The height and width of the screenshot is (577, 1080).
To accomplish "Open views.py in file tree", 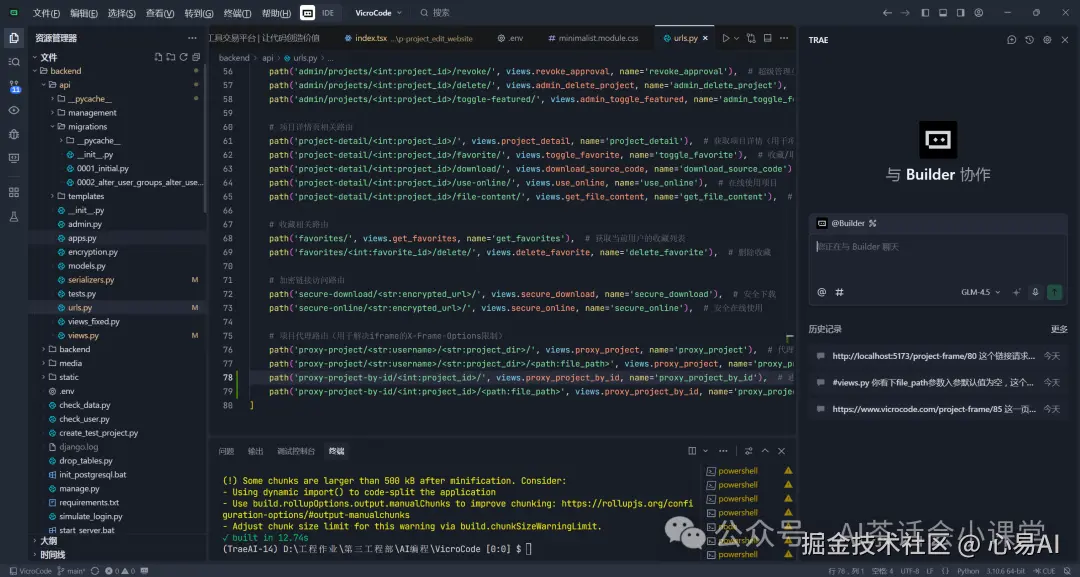I will click(83, 335).
